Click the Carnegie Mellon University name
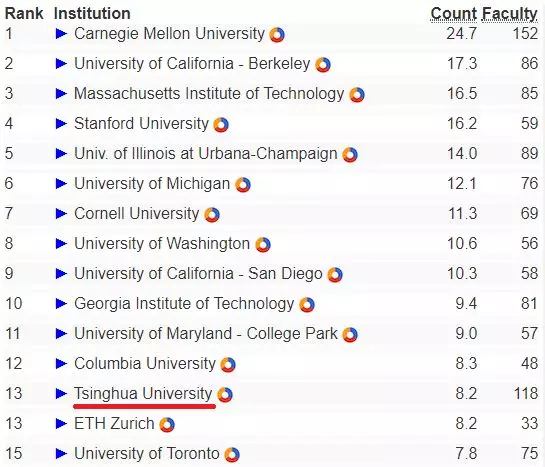This screenshot has height=467, width=545. pos(169,34)
